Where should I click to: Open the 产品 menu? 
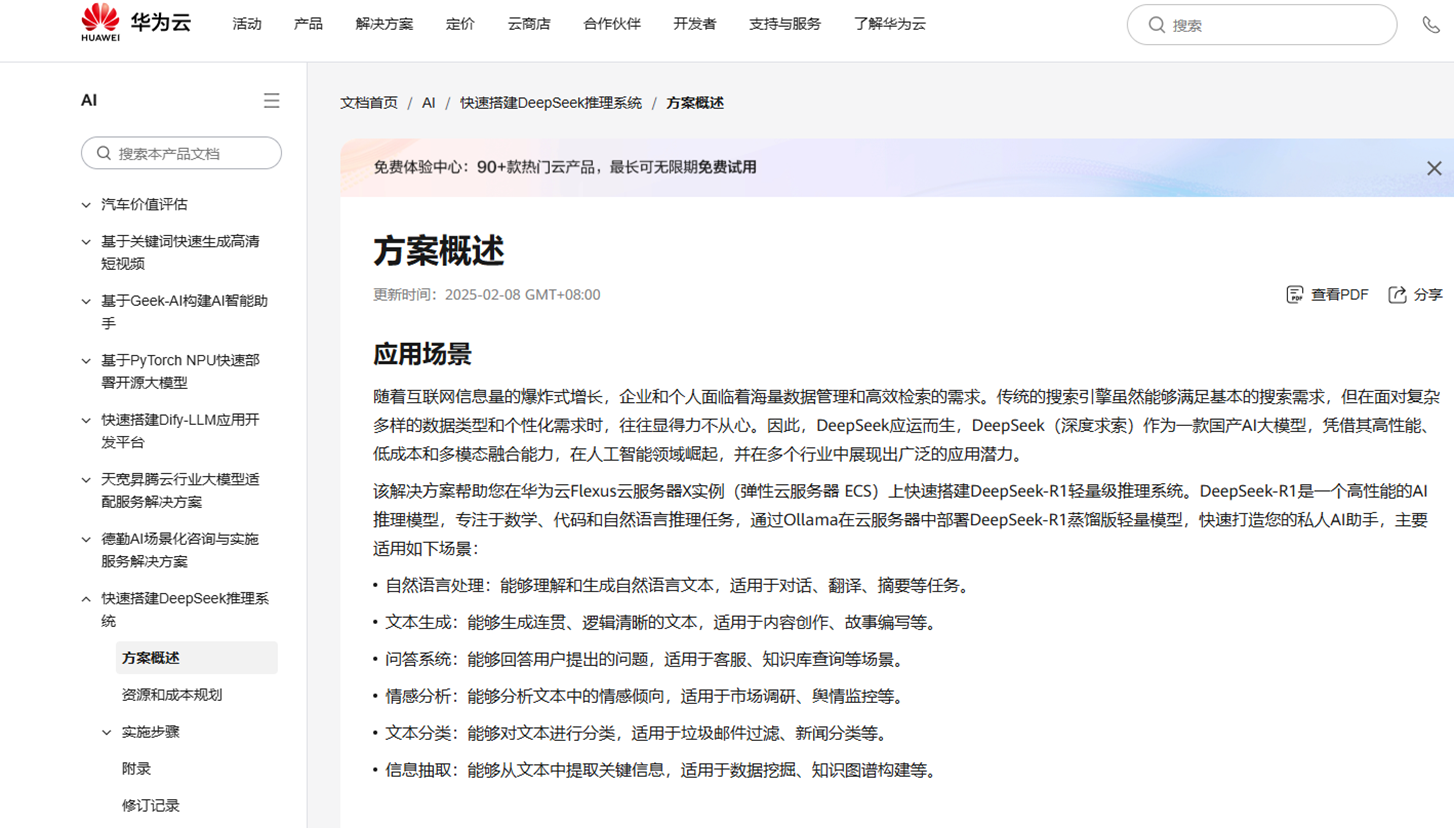click(308, 24)
